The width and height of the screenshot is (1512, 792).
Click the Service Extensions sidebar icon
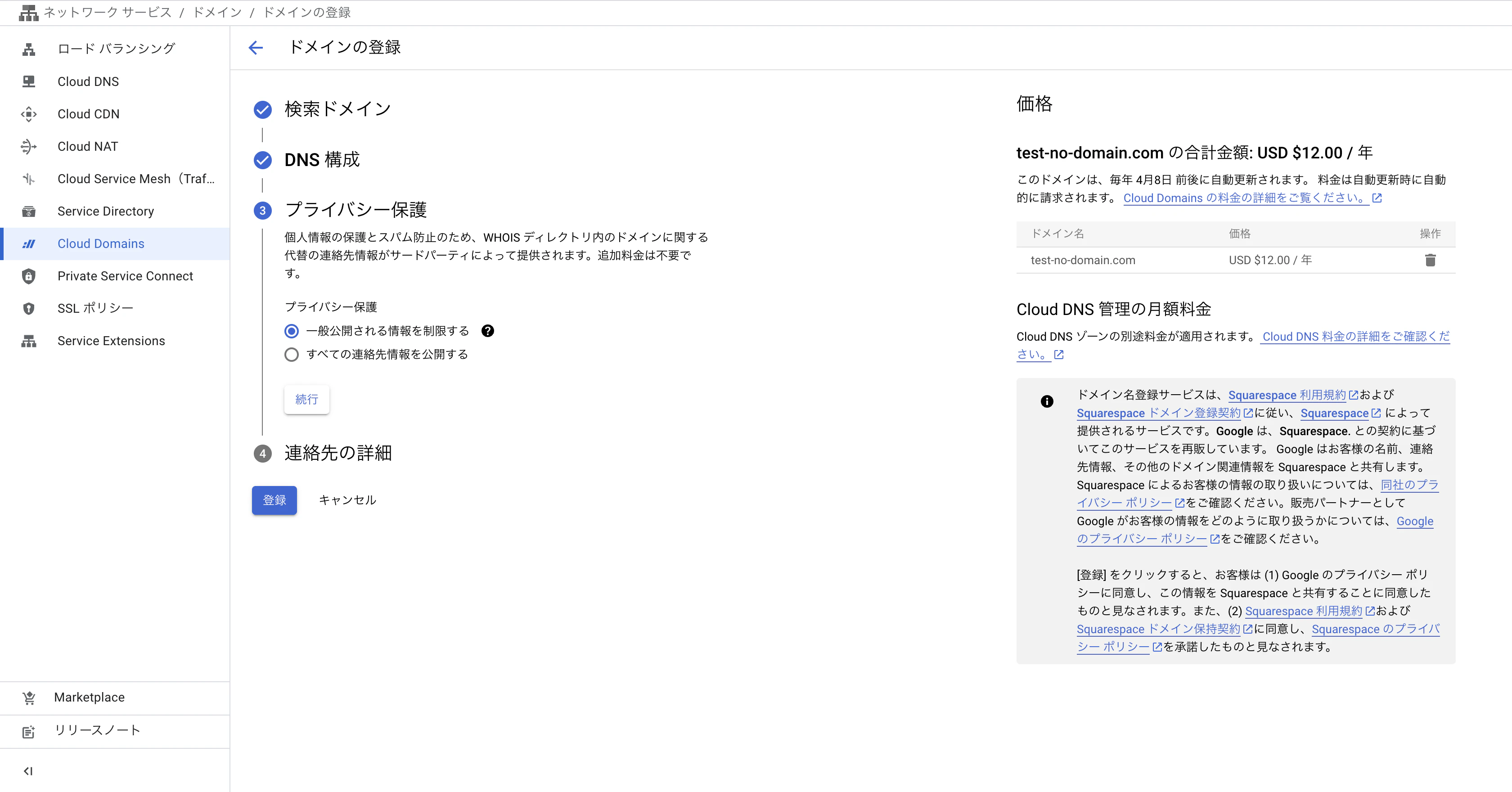[x=29, y=341]
